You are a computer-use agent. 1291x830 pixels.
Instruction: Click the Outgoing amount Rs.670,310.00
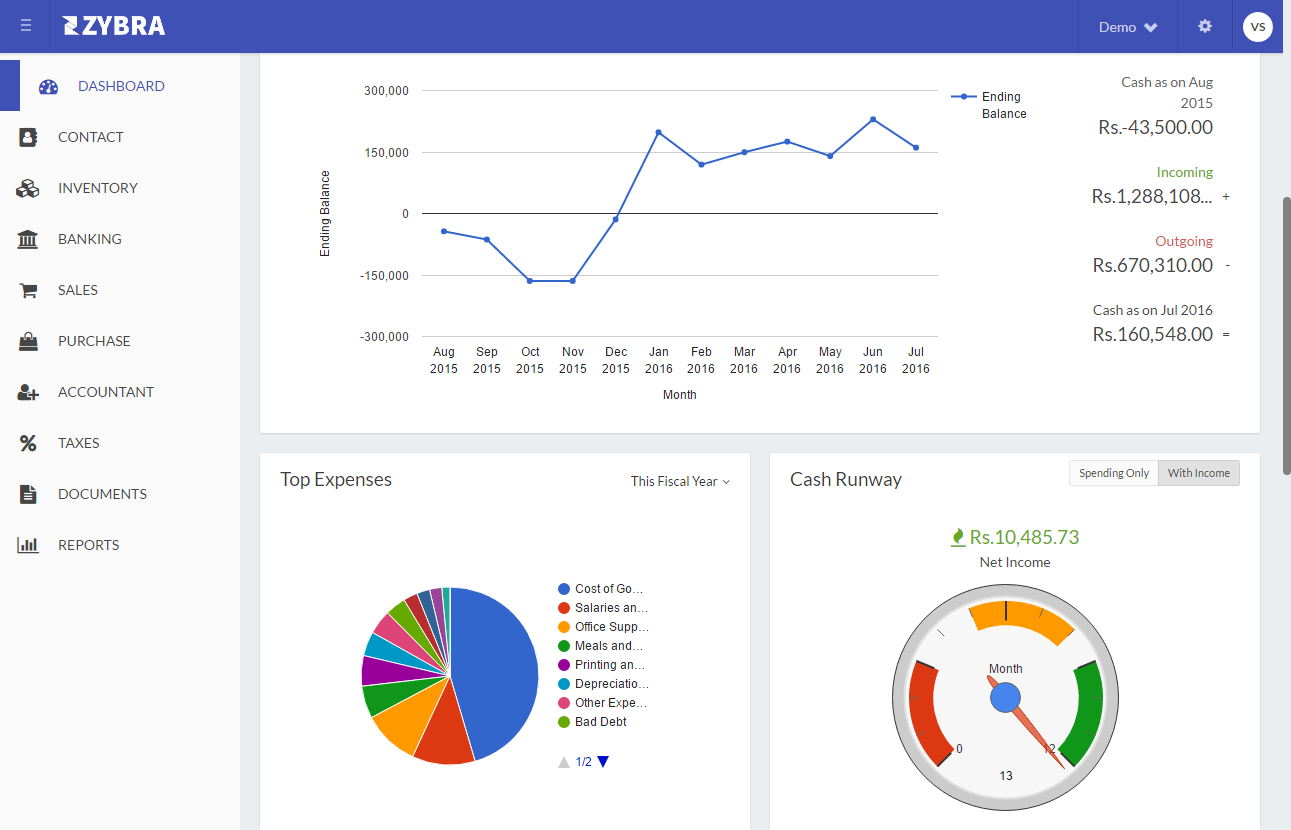[1153, 265]
